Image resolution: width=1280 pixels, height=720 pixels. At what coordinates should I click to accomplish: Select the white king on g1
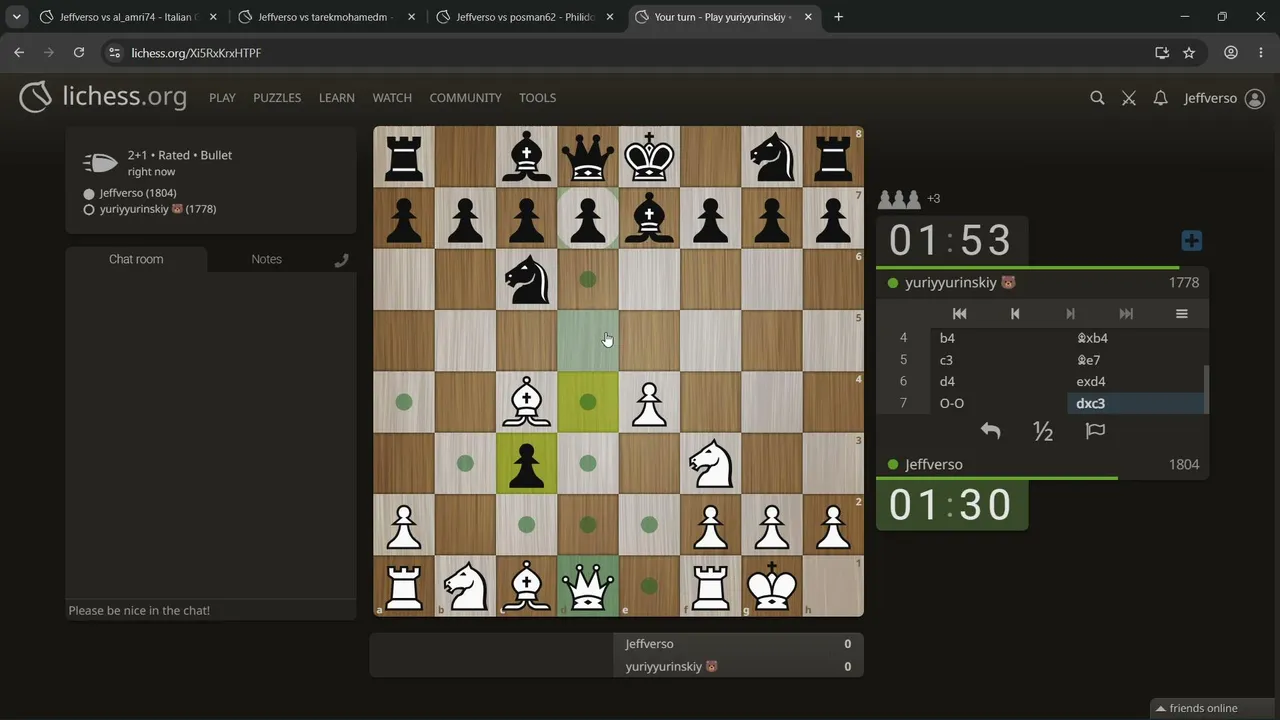772,586
